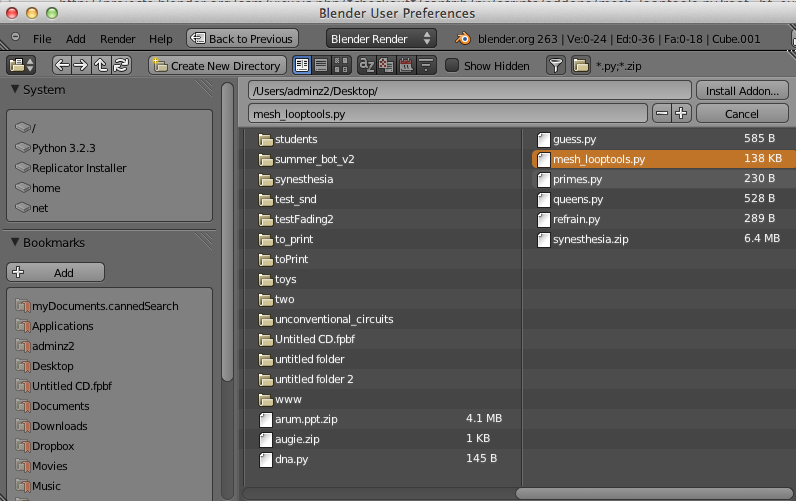This screenshot has height=501, width=796.
Task: Open the Render menu
Action: pos(117,39)
